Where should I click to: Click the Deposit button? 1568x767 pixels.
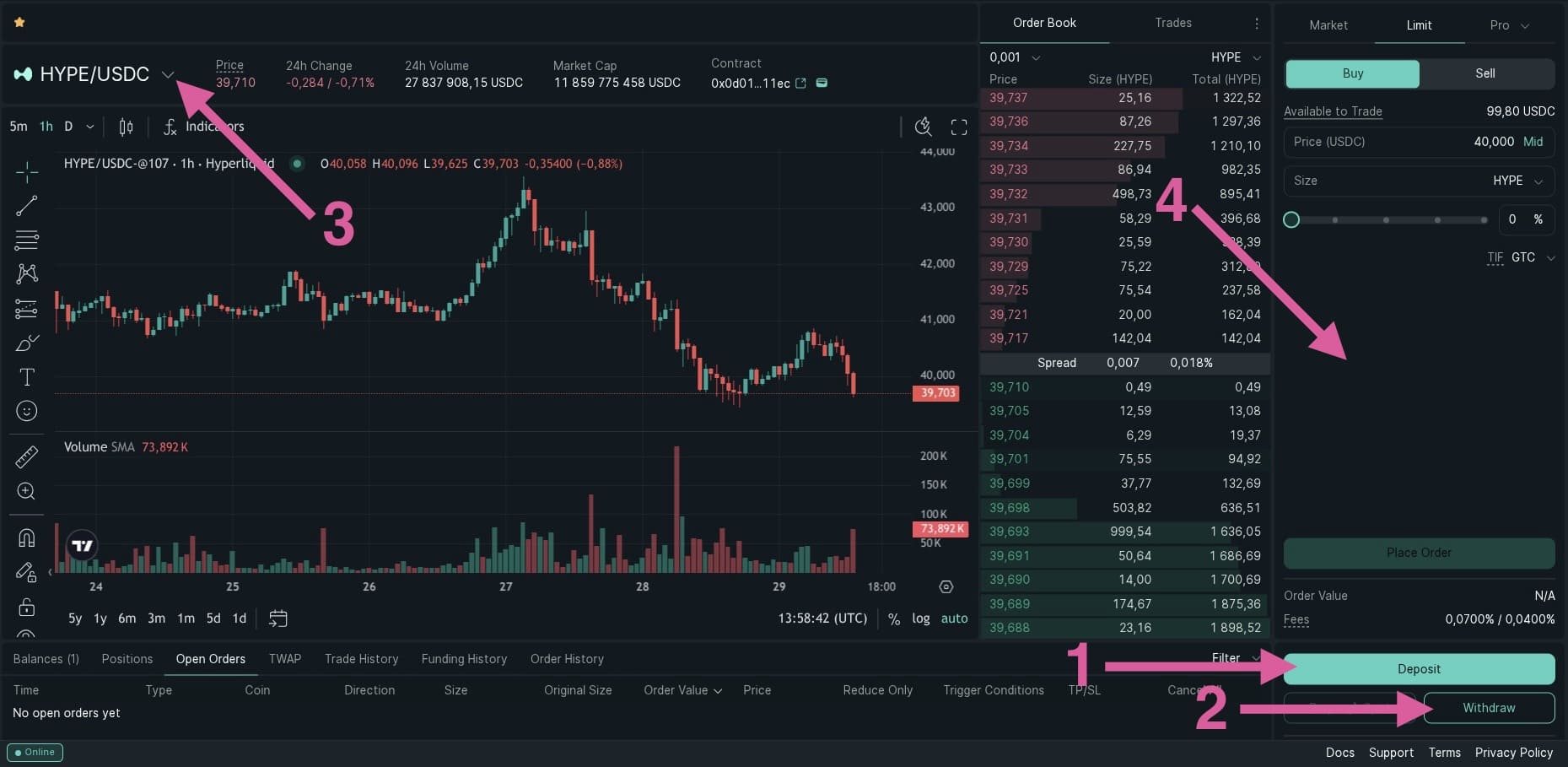pos(1419,669)
